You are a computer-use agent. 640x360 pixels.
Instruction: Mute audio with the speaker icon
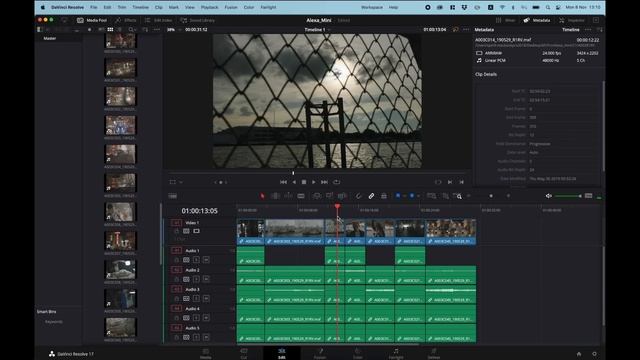click(x=549, y=196)
